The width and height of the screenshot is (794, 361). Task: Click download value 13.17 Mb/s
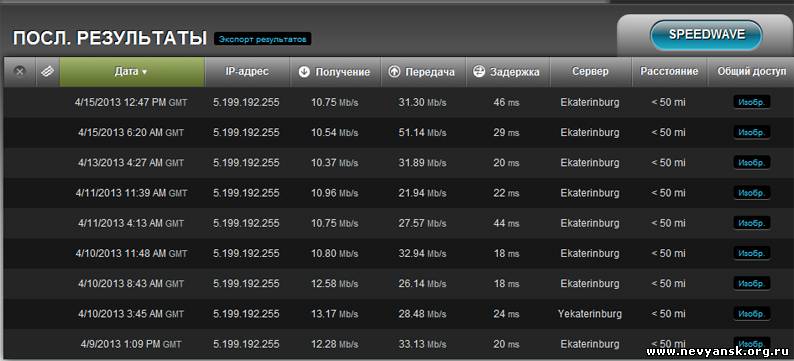(335, 314)
